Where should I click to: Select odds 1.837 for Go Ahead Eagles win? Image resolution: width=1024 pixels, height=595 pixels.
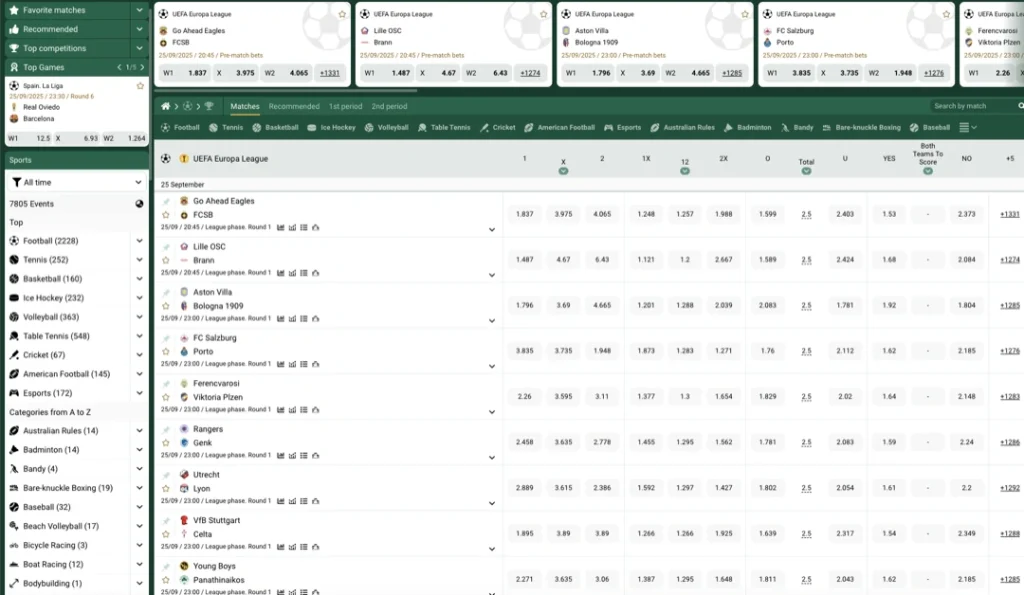pos(524,214)
